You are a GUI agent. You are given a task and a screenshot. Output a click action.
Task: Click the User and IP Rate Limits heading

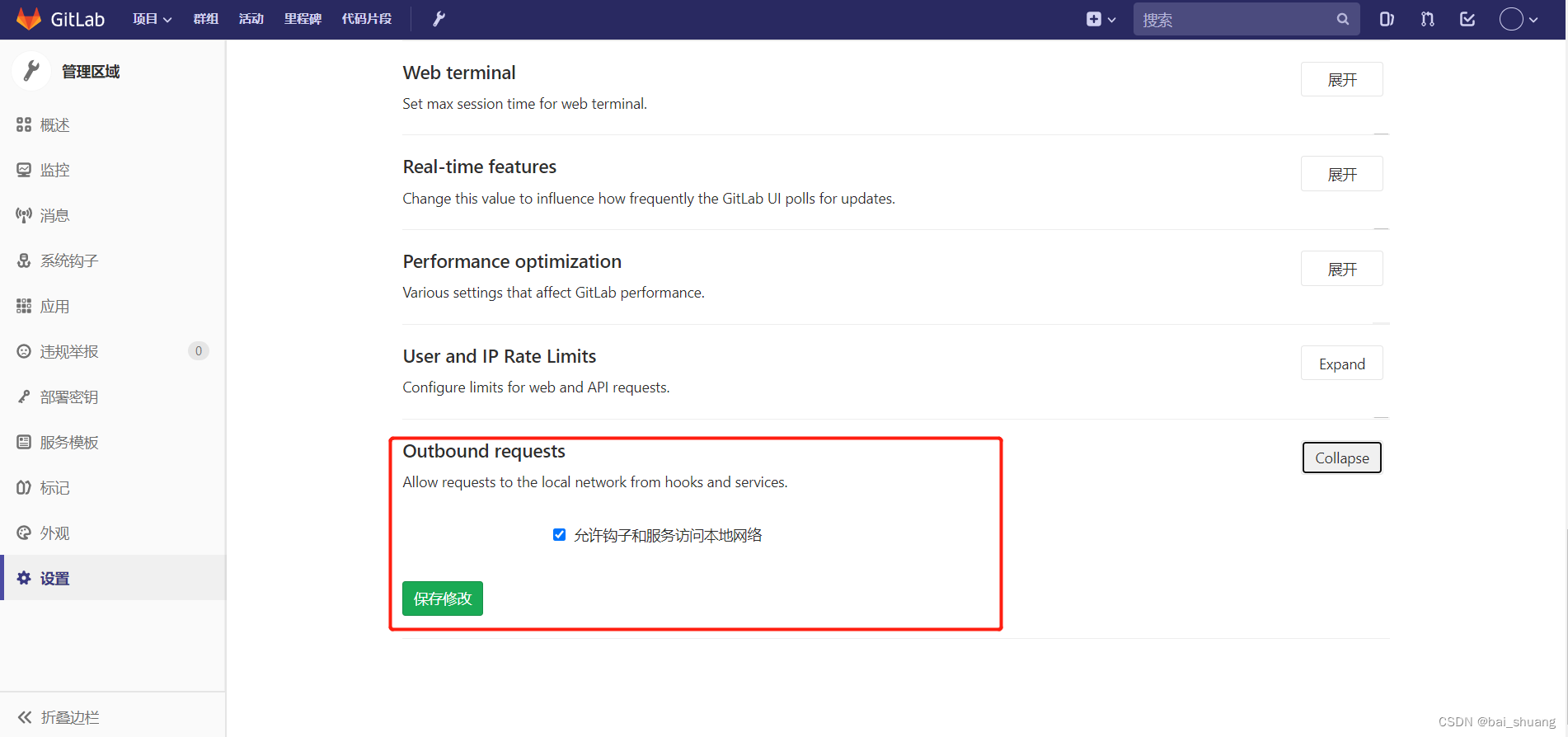500,356
